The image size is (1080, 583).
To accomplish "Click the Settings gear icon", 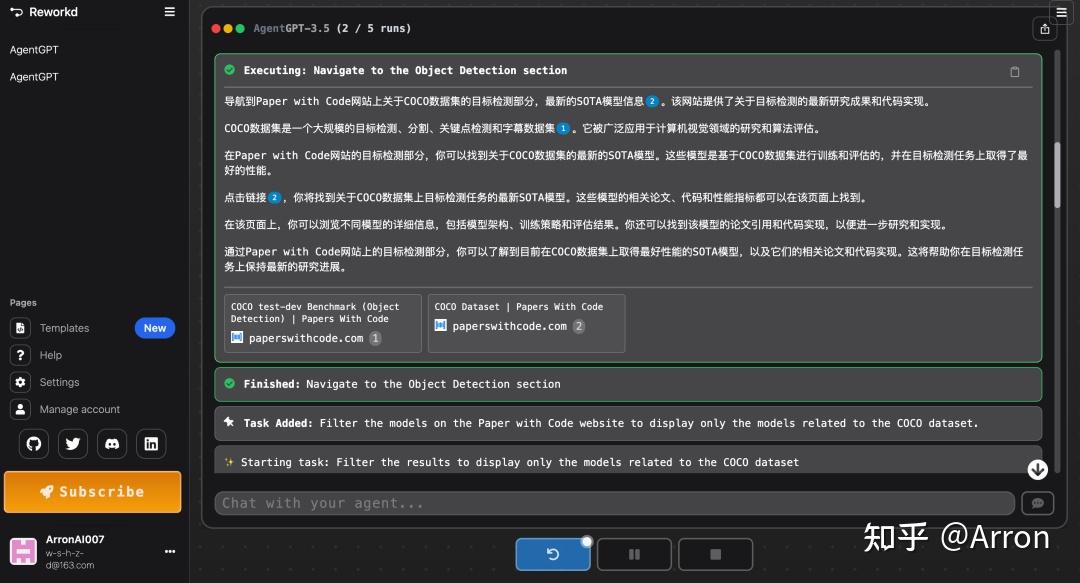I will [x=21, y=382].
